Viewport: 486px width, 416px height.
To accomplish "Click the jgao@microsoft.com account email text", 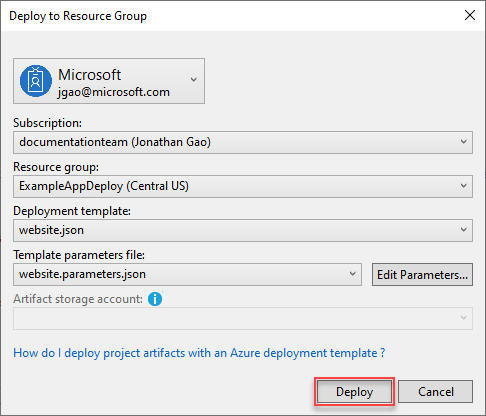I will click(x=114, y=92).
